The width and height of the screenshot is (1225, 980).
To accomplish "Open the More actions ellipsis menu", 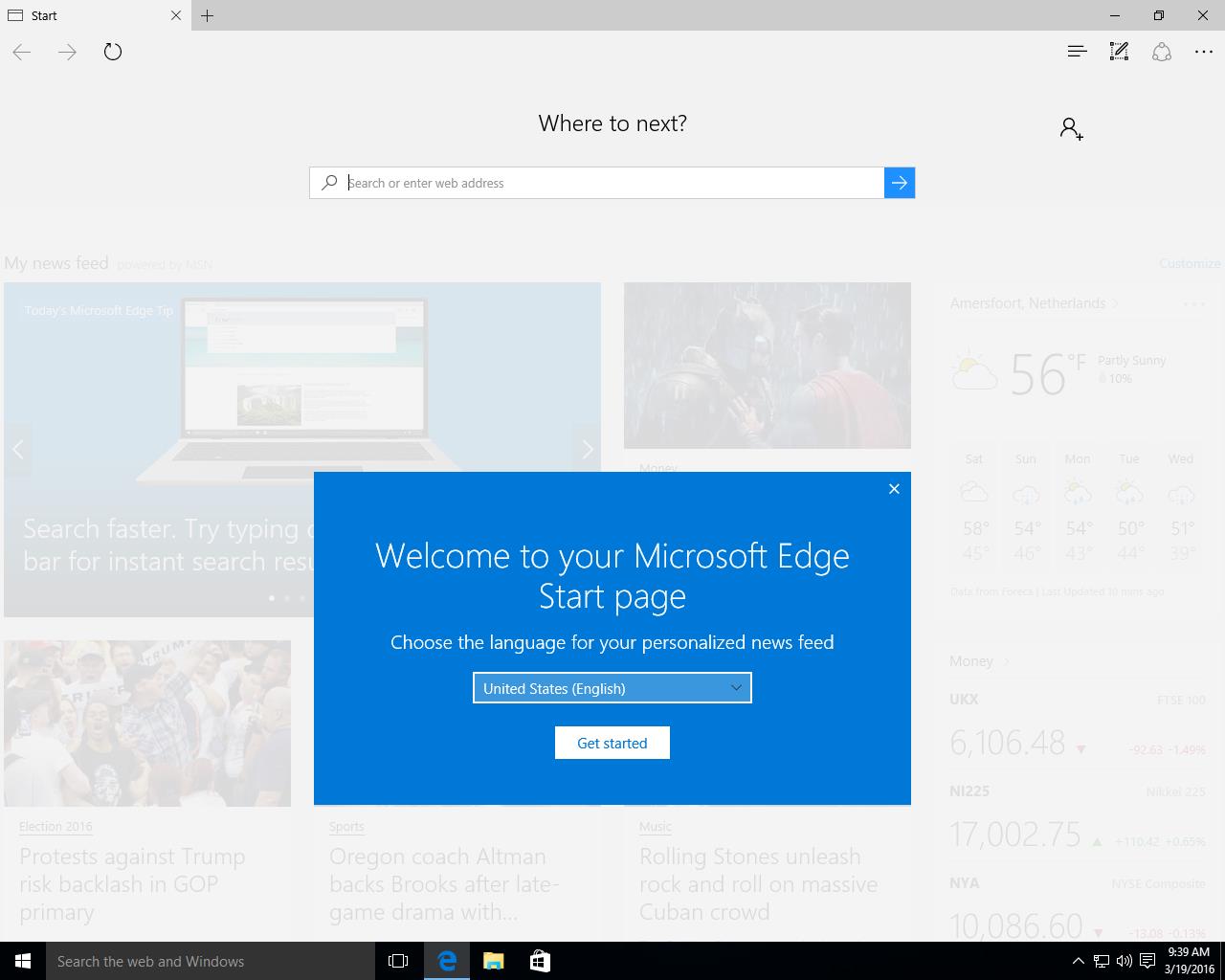I will [1204, 52].
